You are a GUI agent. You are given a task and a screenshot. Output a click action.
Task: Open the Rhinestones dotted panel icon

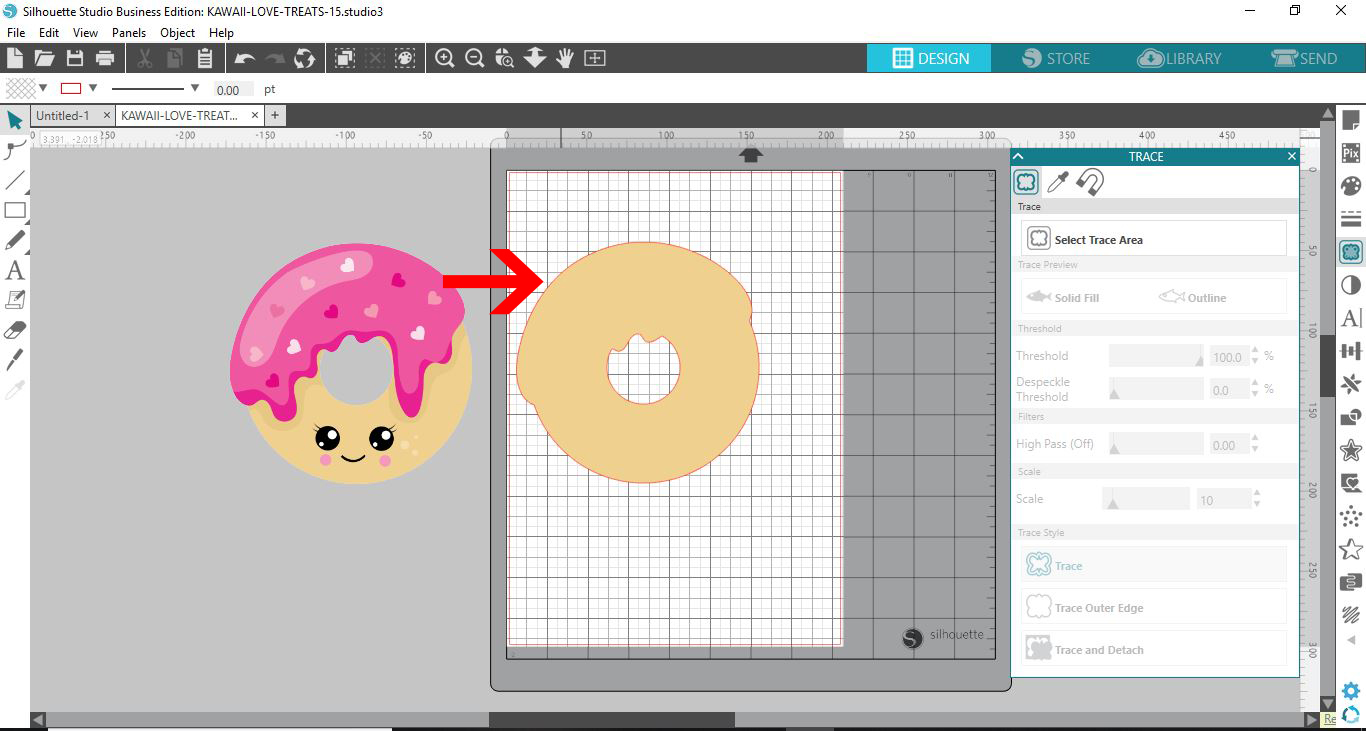(x=1351, y=516)
